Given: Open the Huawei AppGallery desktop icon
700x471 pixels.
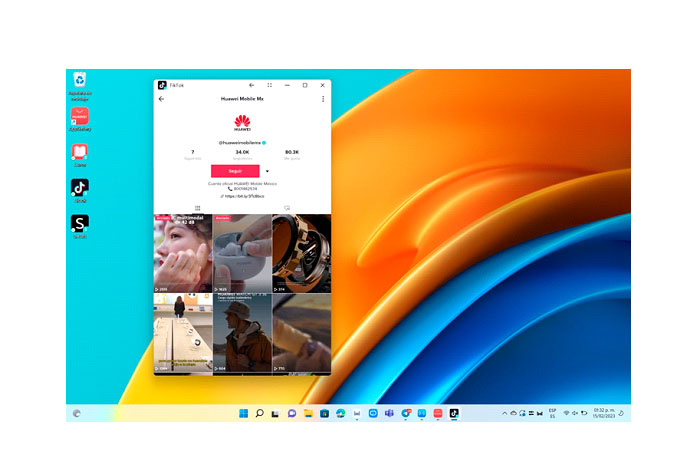Looking at the screenshot, I should click(x=80, y=119).
